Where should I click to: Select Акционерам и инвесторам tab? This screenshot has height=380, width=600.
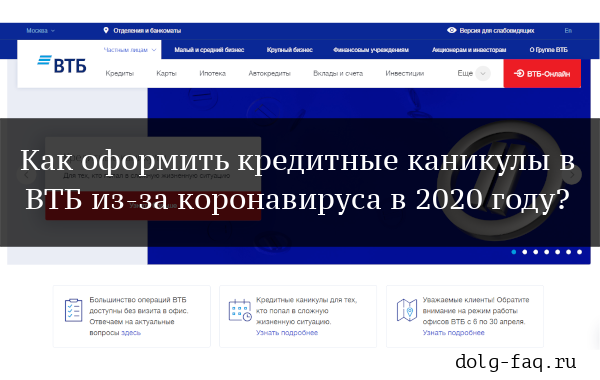click(x=469, y=50)
